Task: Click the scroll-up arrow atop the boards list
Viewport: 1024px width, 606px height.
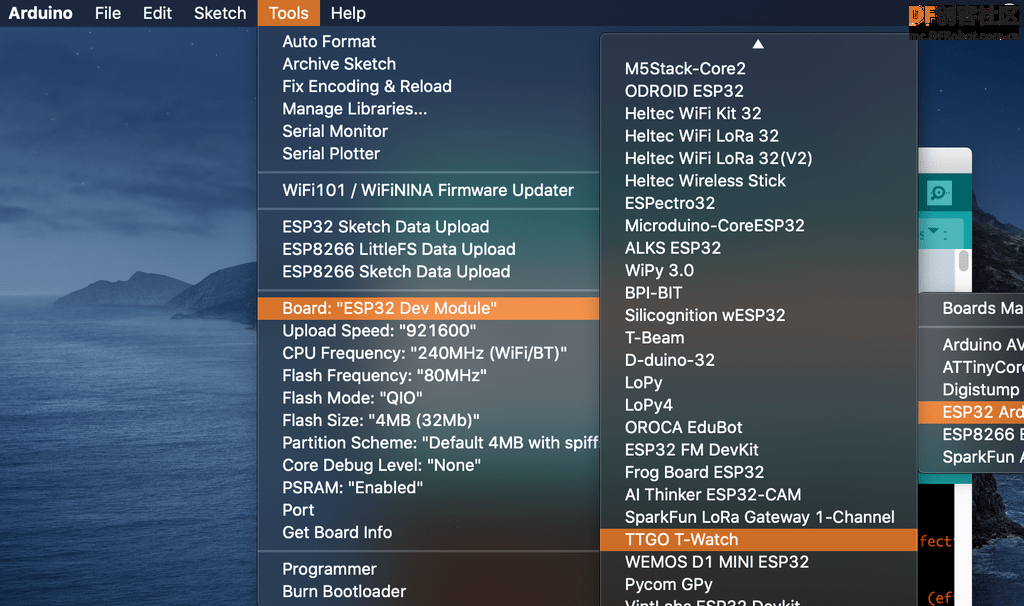Action: pyautogui.click(x=758, y=44)
